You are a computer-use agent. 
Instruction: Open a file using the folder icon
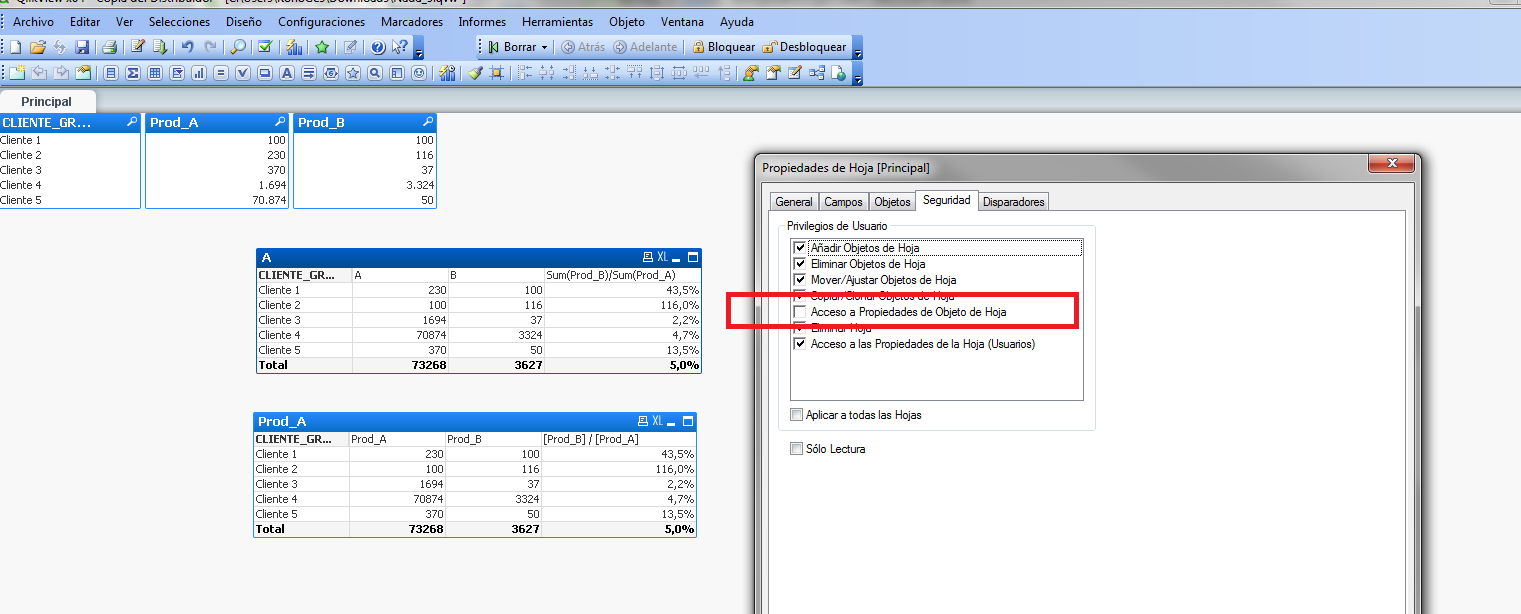38,47
